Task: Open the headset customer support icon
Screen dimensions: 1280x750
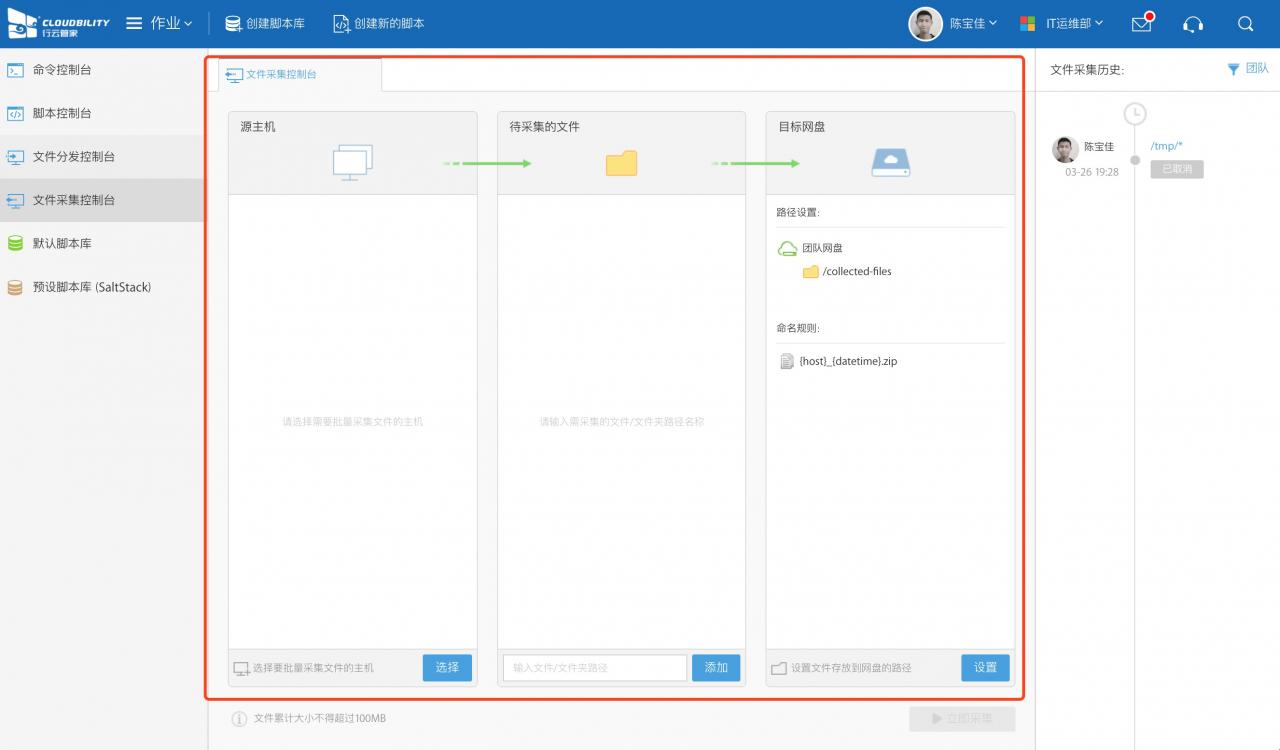Action: point(1193,24)
